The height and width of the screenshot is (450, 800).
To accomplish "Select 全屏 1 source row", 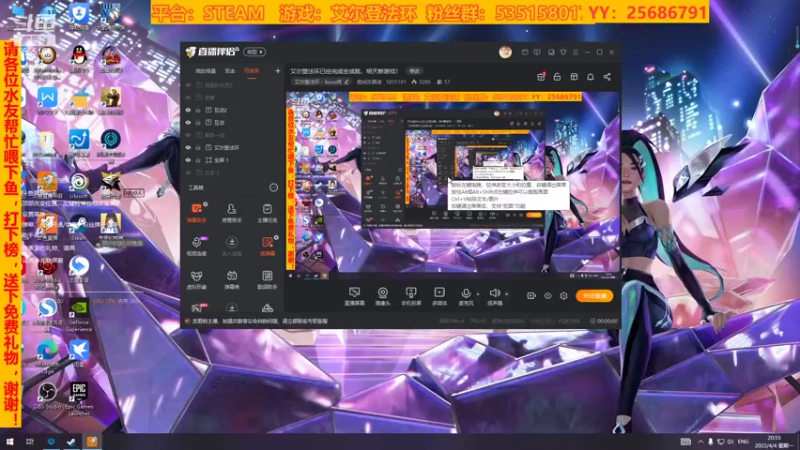I will (x=233, y=160).
